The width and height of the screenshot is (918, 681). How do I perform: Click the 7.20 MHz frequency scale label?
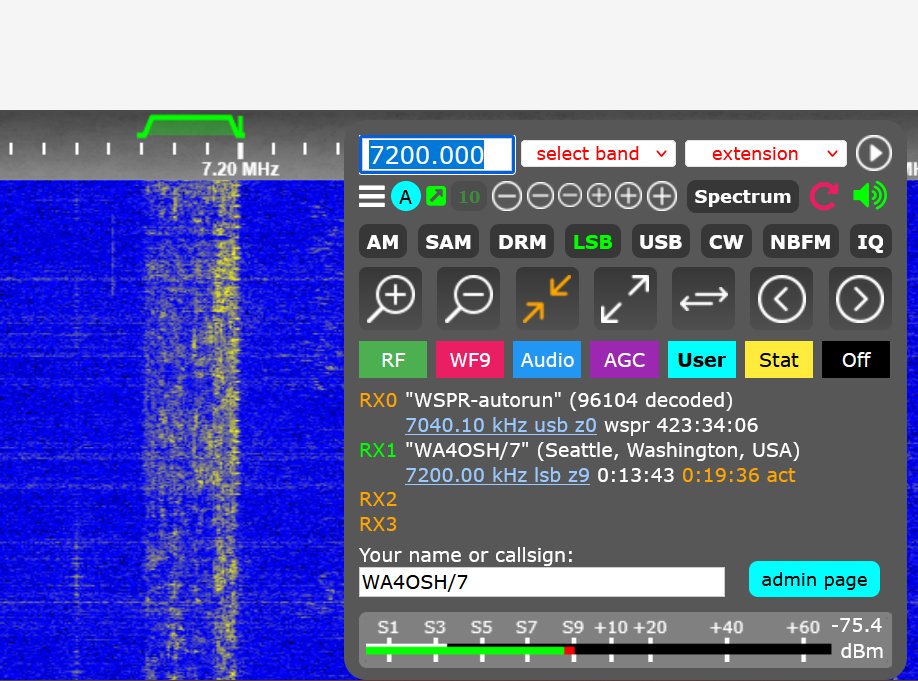(x=240, y=169)
